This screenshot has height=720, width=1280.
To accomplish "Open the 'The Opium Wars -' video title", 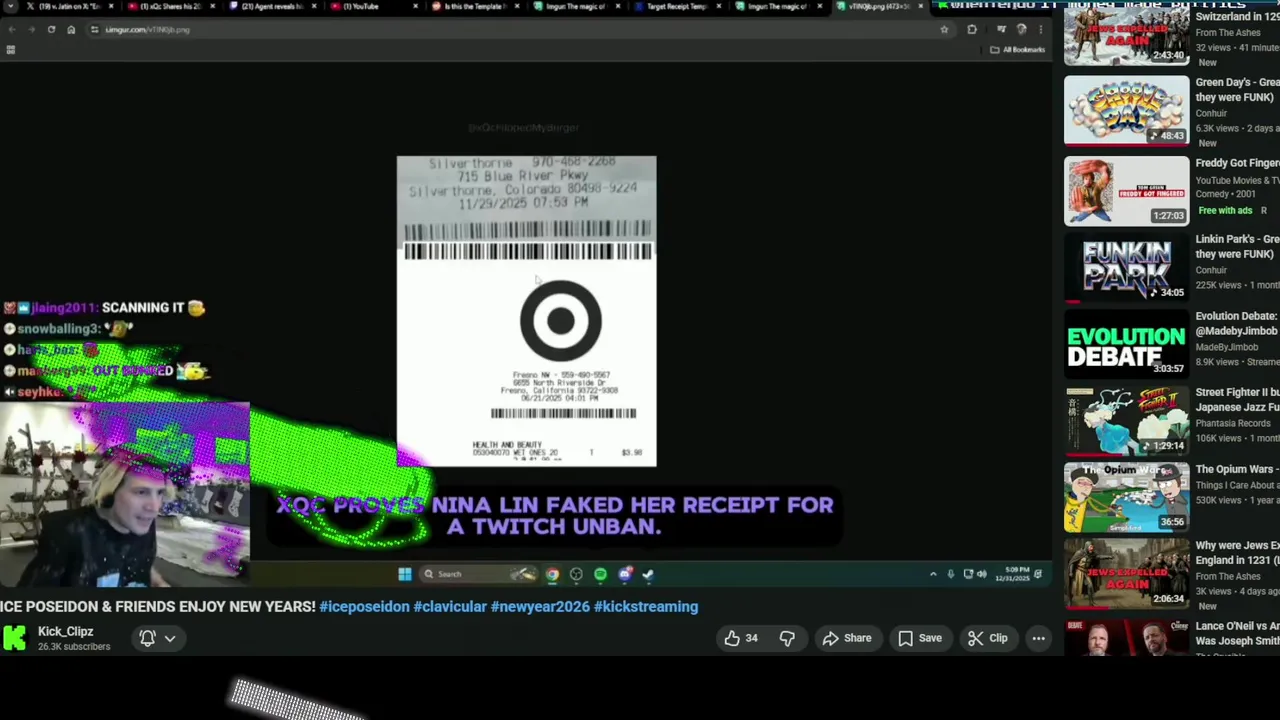I will (1237, 469).
